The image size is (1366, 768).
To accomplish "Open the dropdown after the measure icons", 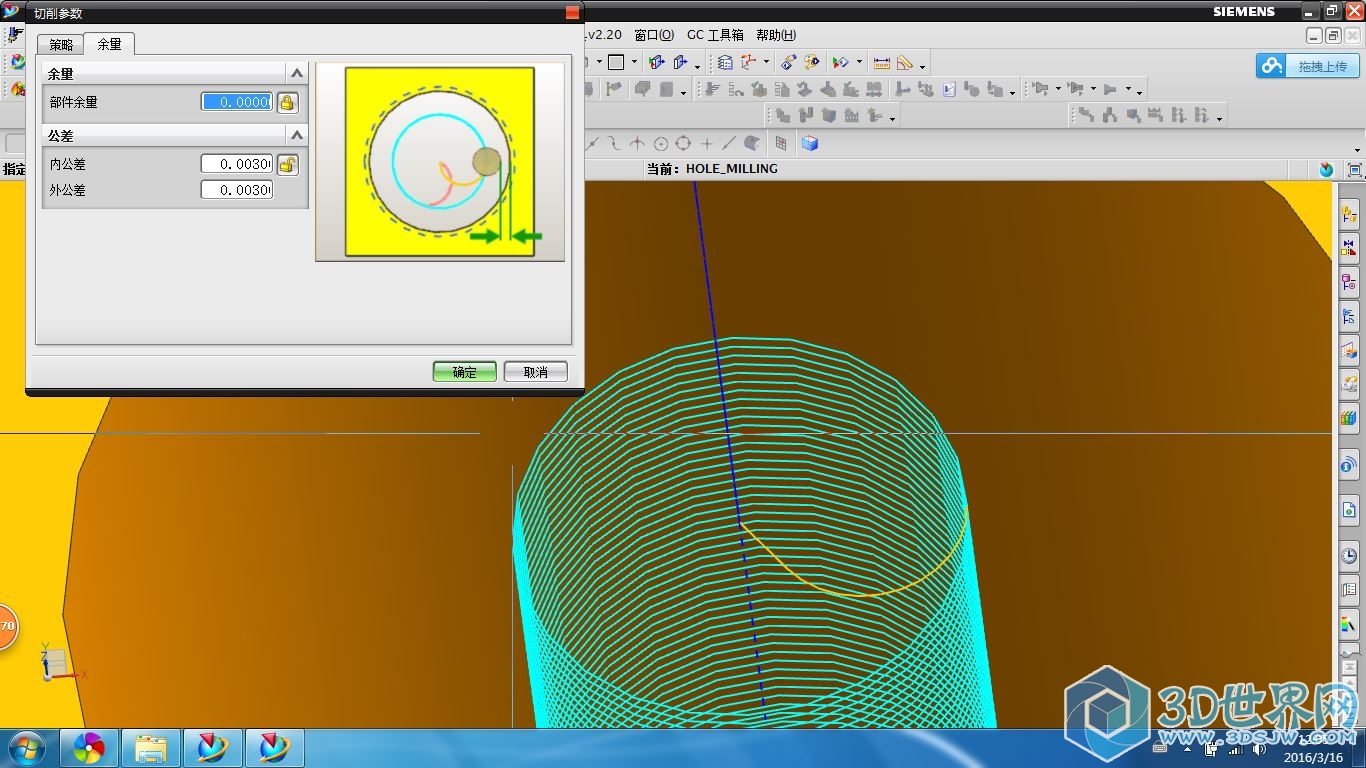I will click(922, 66).
